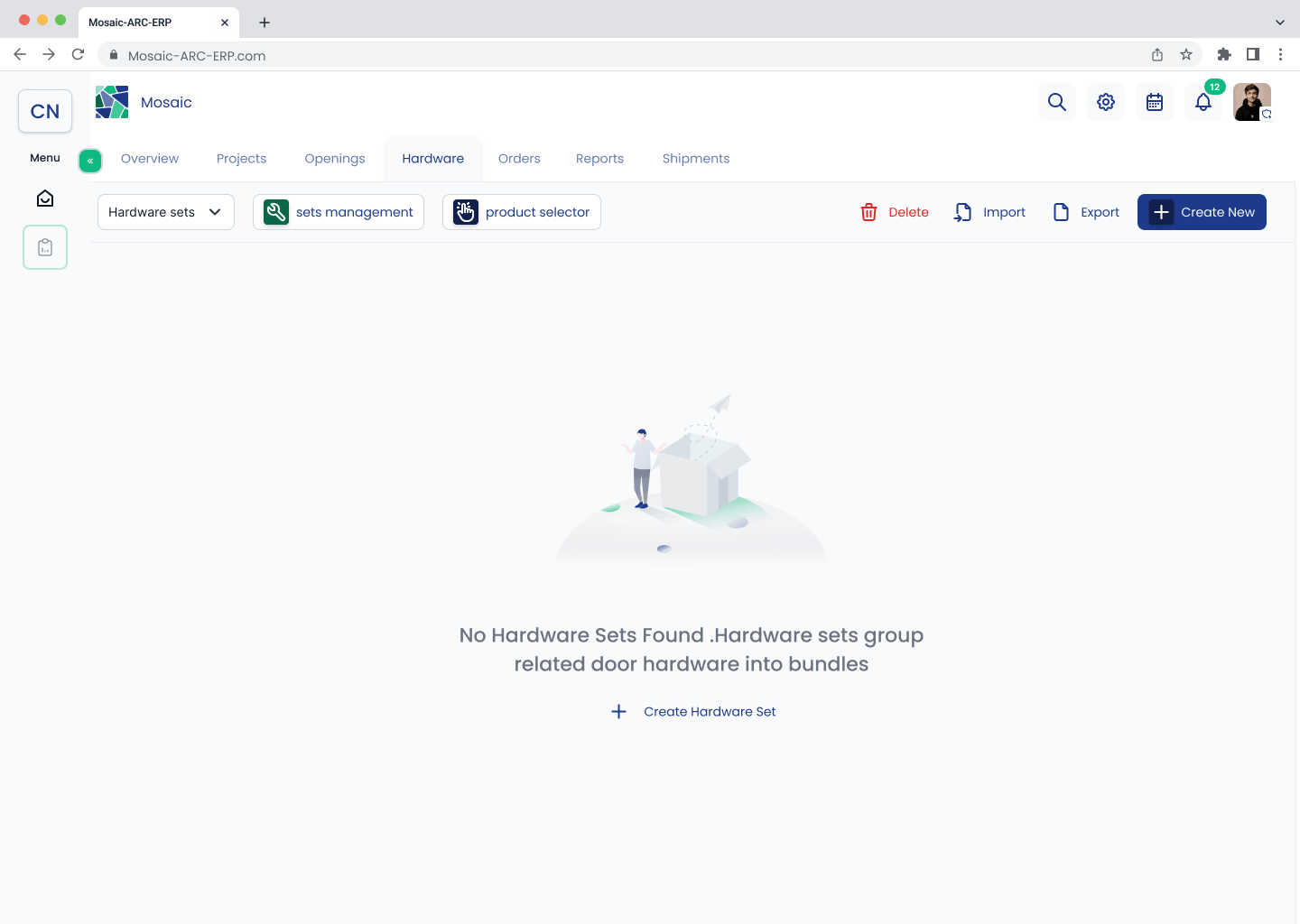Select the Hardware tab
This screenshot has height=924, width=1300.
[x=433, y=159]
